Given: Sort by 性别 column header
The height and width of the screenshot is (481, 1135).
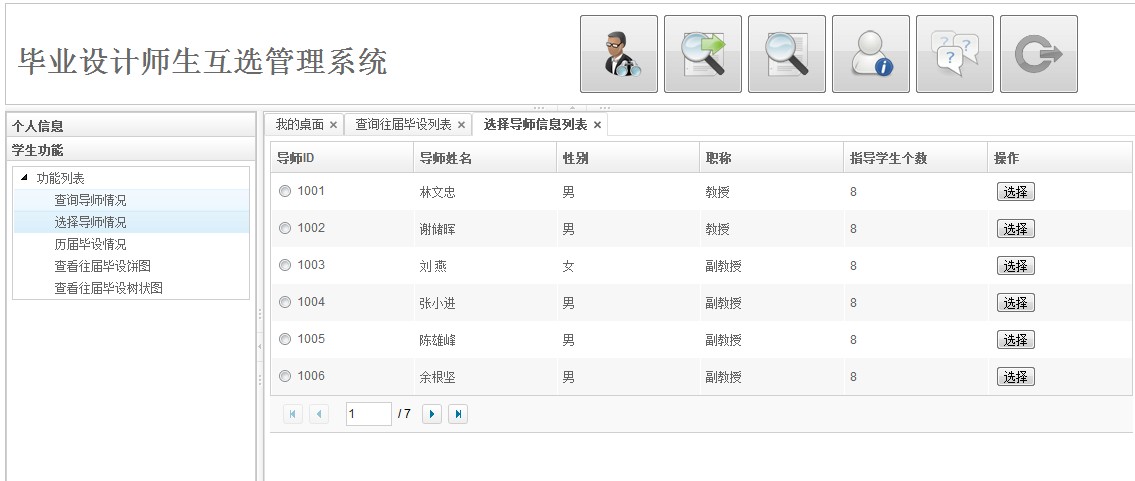Looking at the screenshot, I should 628,158.
